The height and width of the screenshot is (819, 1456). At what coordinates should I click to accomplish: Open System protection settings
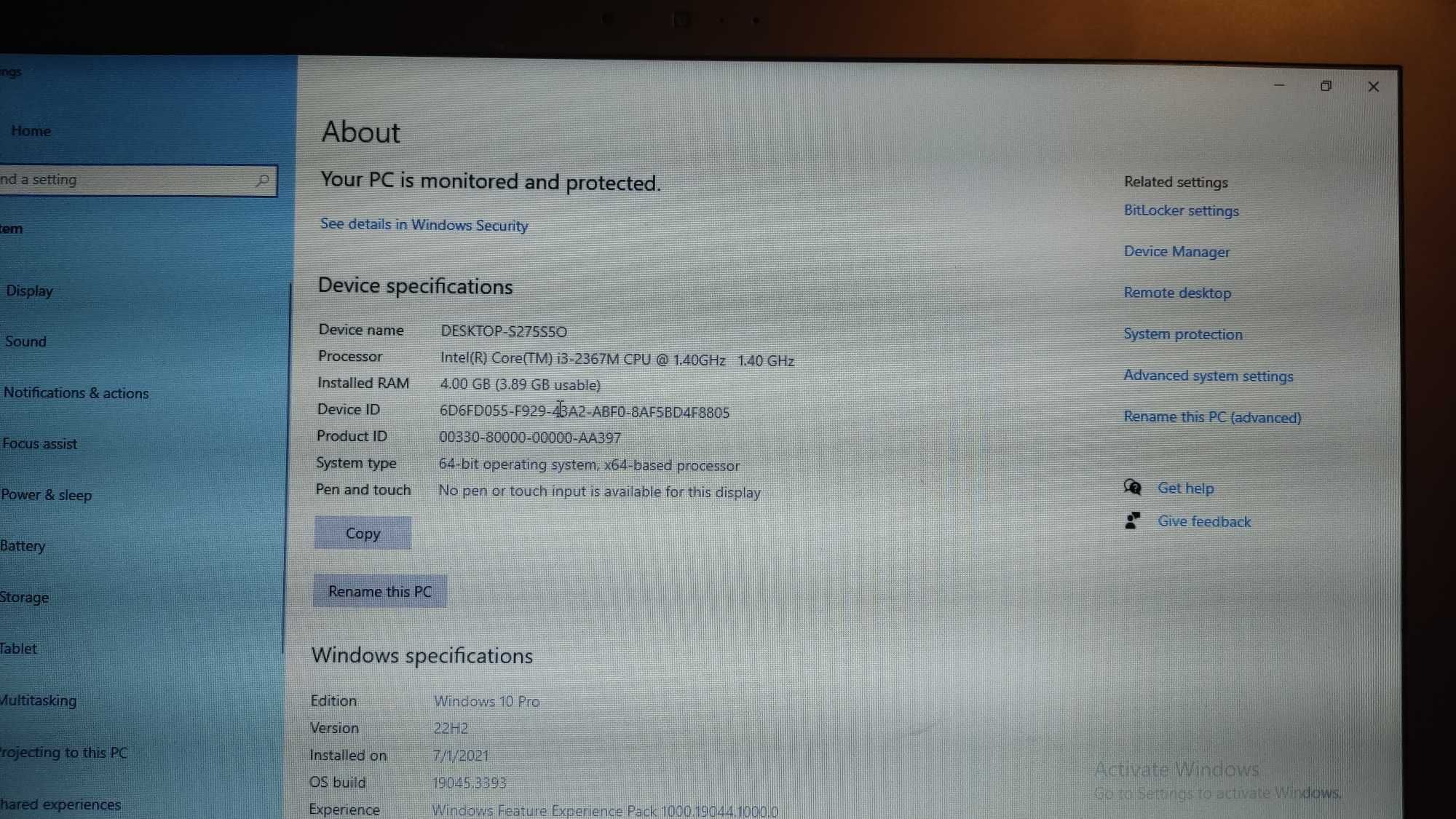(1183, 334)
